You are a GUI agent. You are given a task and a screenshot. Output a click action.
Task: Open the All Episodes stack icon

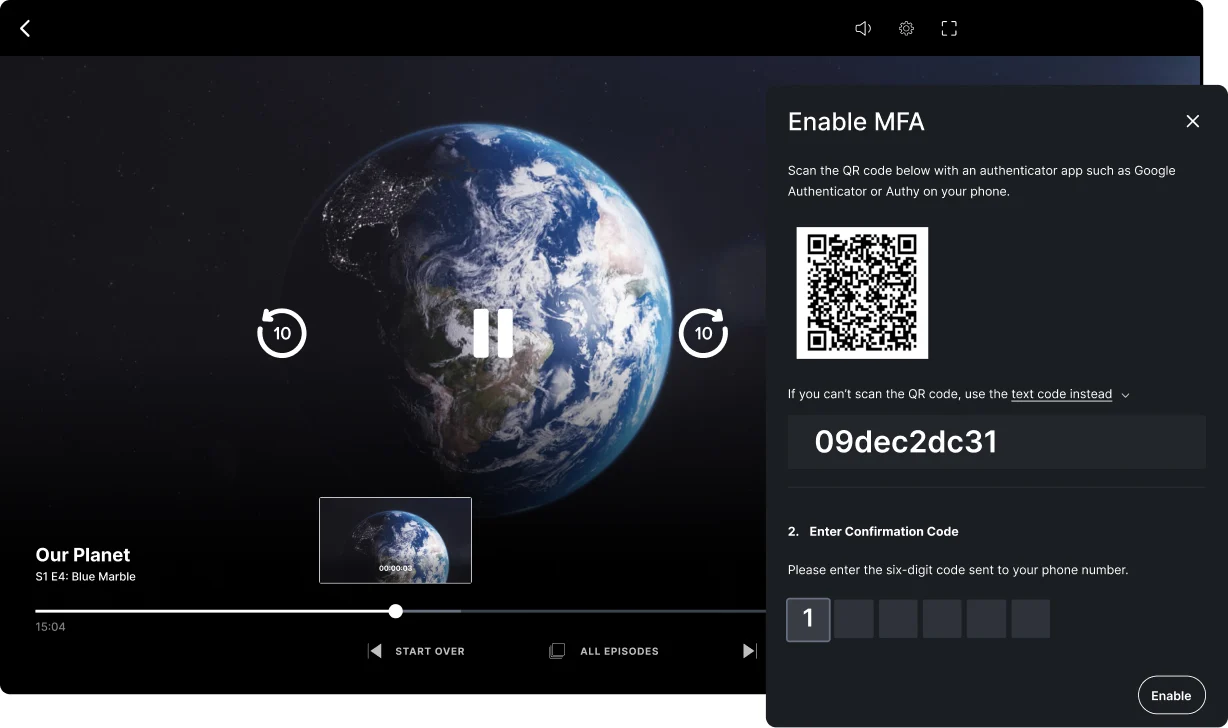pos(557,651)
